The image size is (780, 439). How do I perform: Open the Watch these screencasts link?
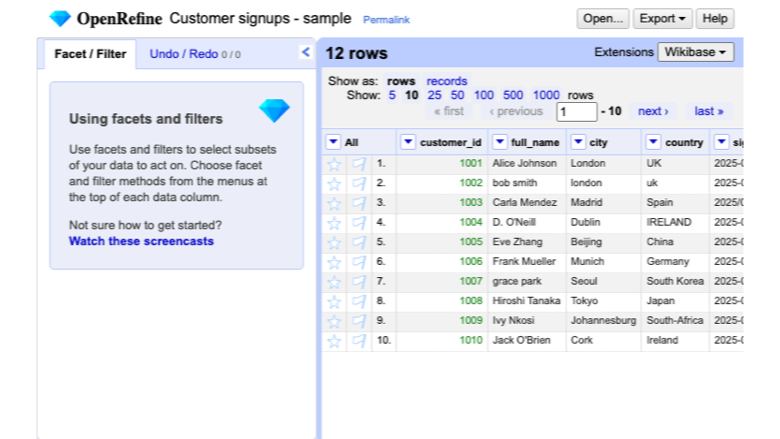pyautogui.click(x=141, y=241)
